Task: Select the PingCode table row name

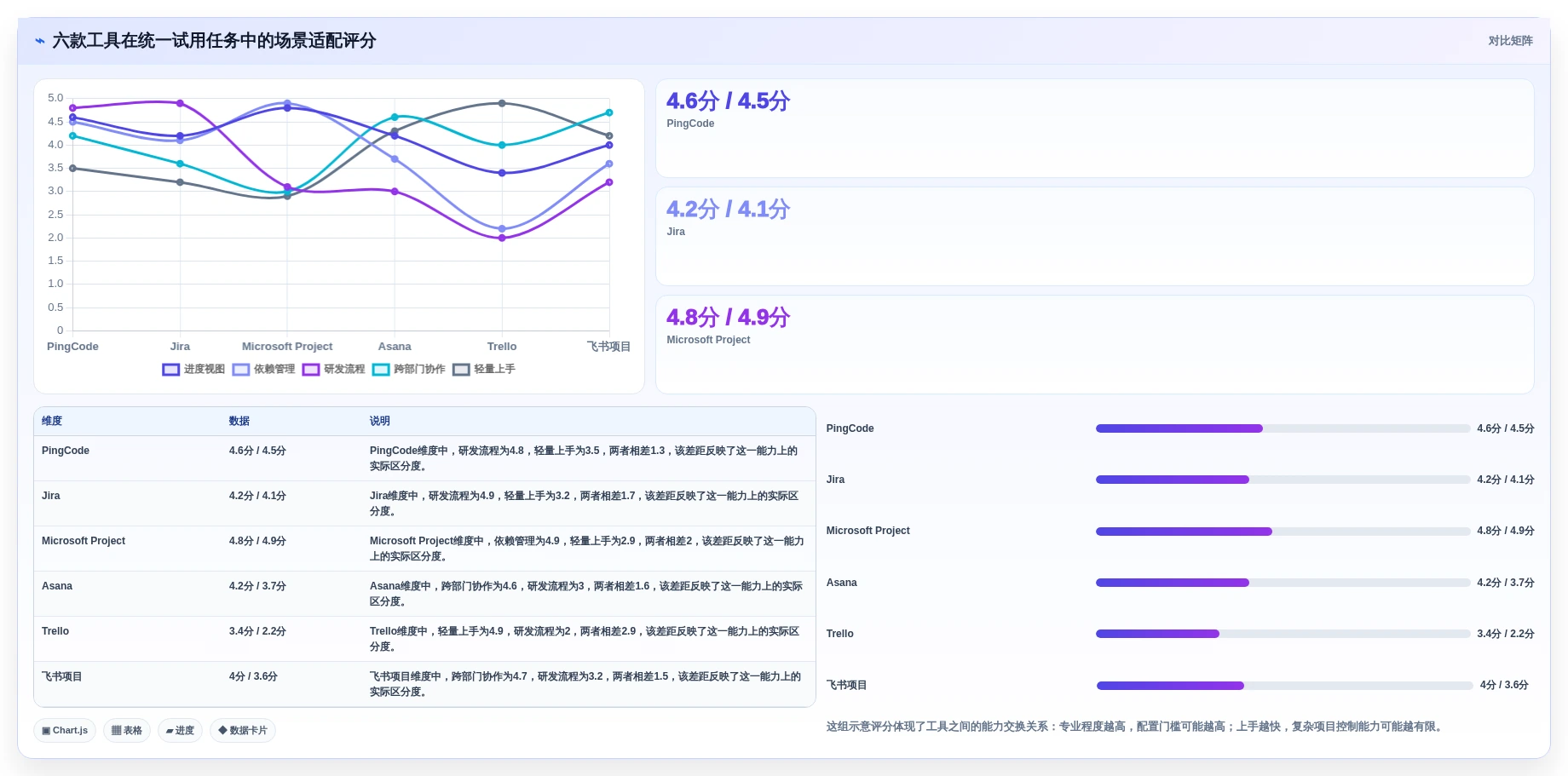Action: point(66,451)
